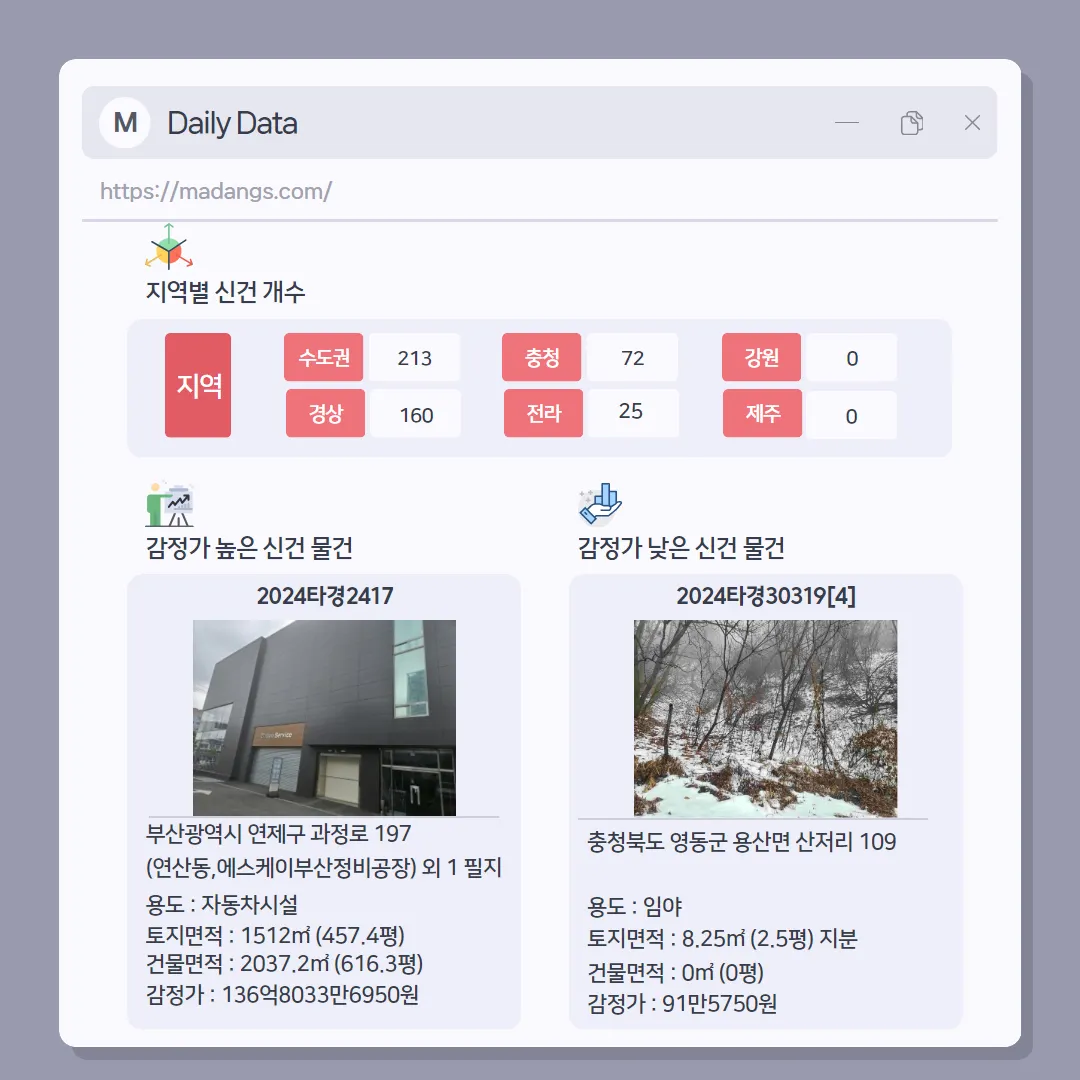
Task: Select the 충청 region button
Action: click(x=541, y=357)
